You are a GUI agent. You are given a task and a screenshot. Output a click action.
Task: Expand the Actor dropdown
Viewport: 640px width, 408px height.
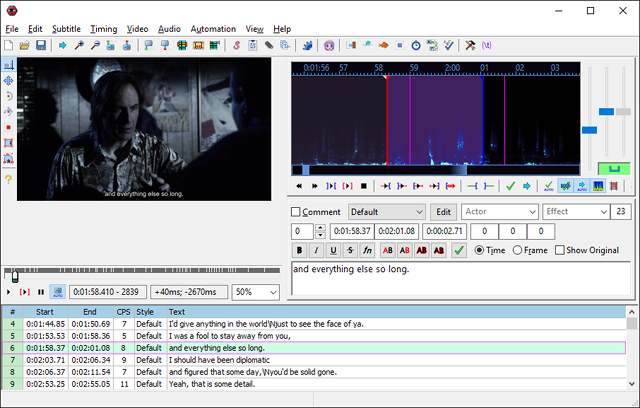[x=498, y=212]
